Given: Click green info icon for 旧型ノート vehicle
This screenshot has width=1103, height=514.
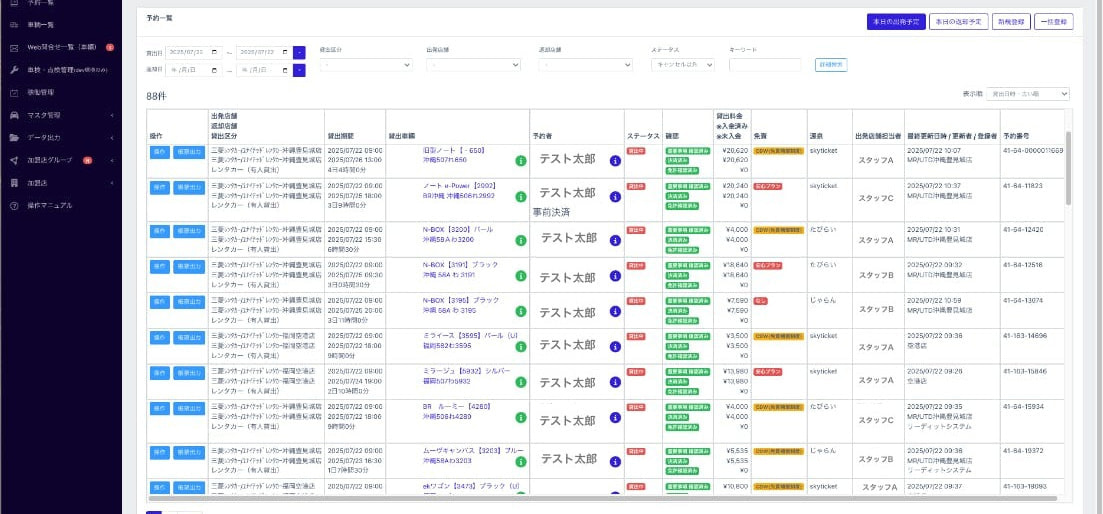Looking at the screenshot, I should (520, 160).
